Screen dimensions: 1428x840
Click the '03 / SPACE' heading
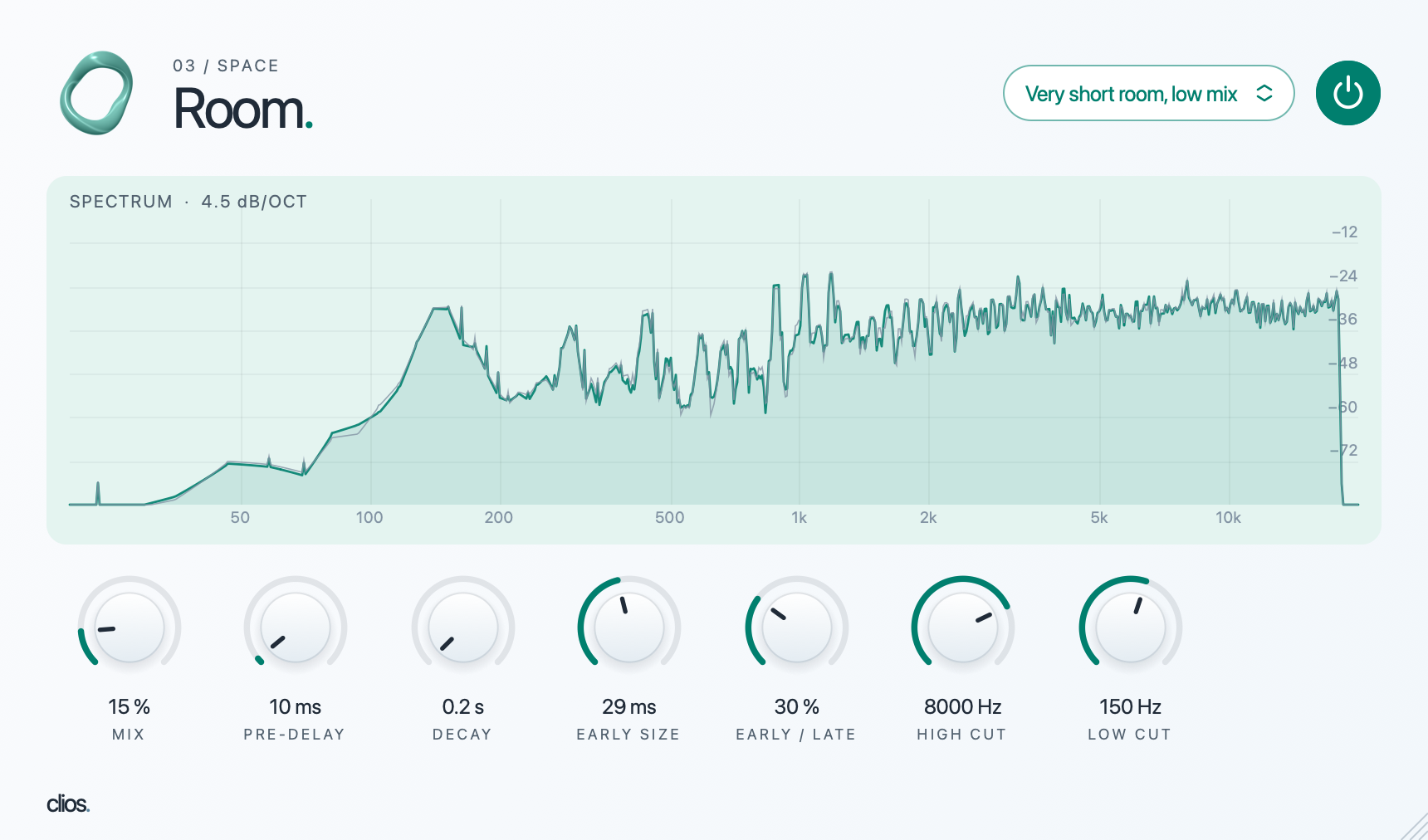pos(226,66)
